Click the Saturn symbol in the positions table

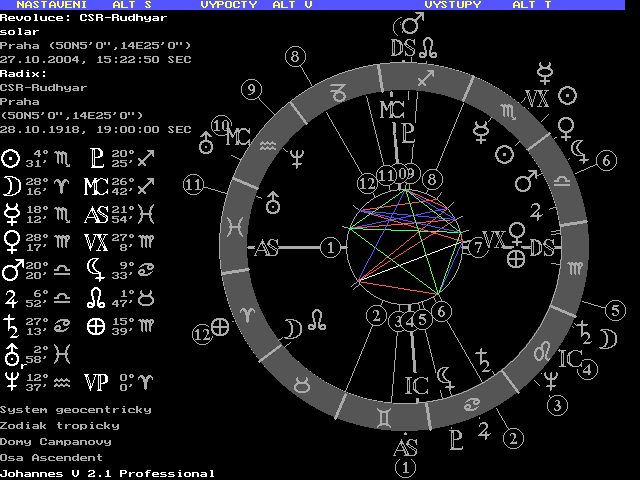pos(10,325)
